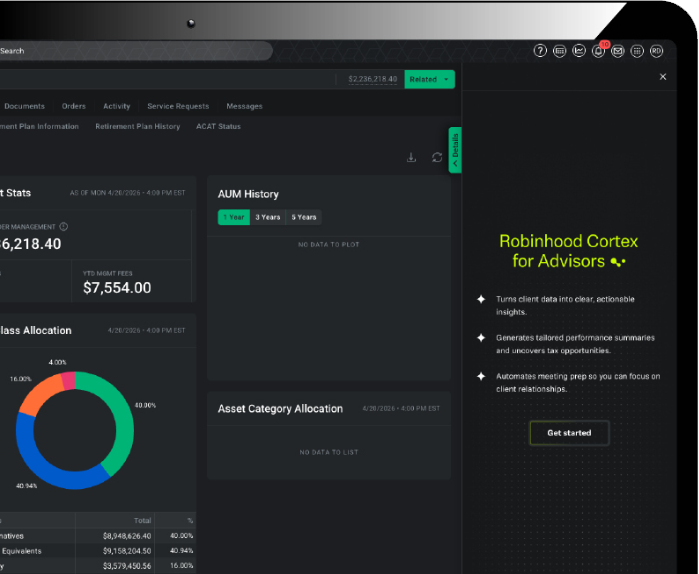Switch to Activity tab
Screen dimensions: 699x574
point(117,106)
